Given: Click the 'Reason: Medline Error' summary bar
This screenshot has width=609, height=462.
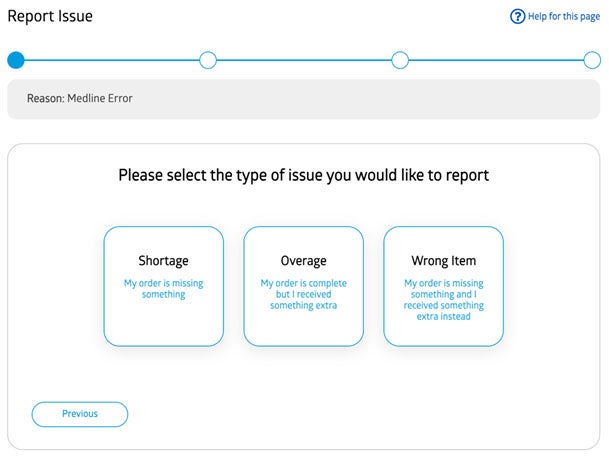Looking at the screenshot, I should (x=303, y=99).
